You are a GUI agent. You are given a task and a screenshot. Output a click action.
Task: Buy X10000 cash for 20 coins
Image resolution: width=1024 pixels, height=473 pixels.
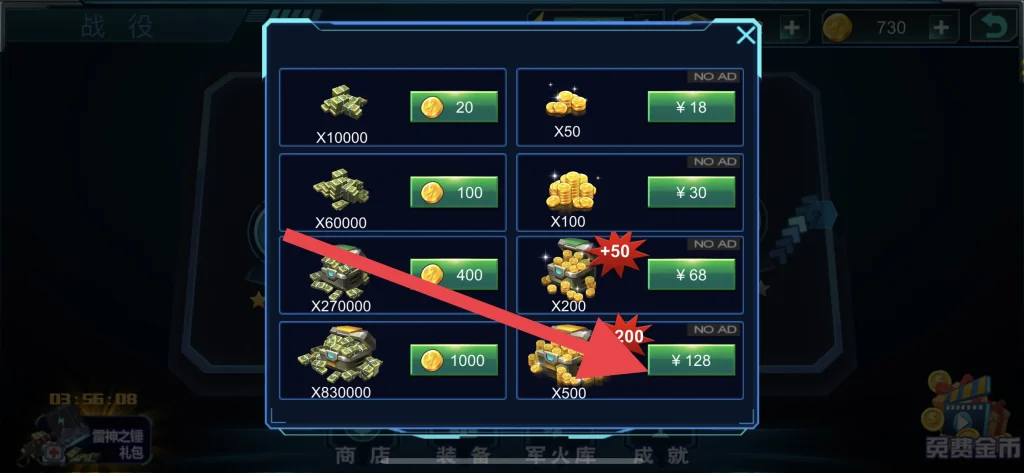coord(454,106)
